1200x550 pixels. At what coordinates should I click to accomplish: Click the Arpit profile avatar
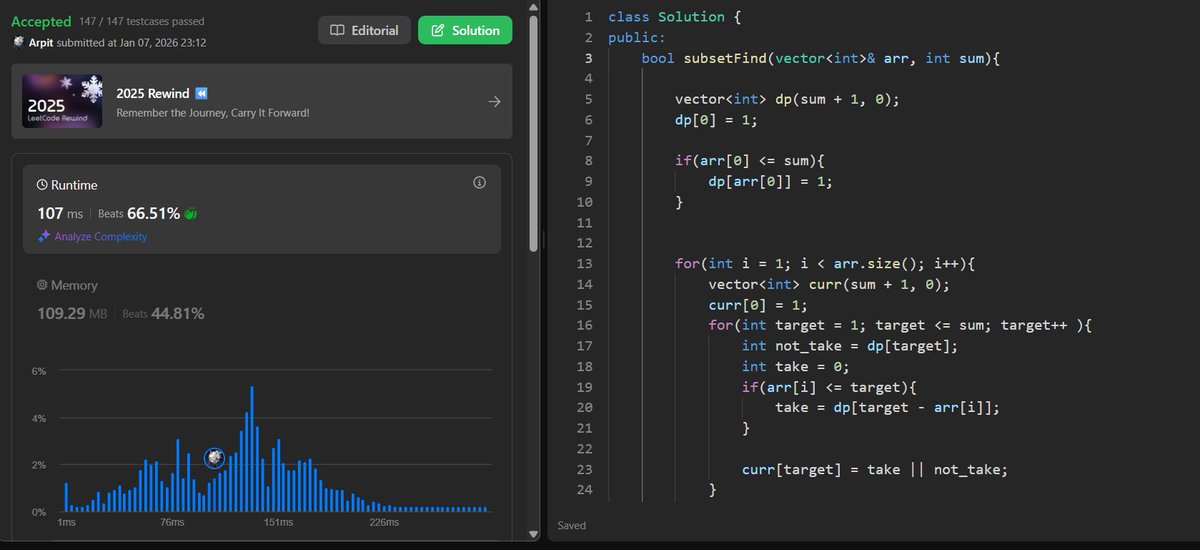tap(18, 42)
